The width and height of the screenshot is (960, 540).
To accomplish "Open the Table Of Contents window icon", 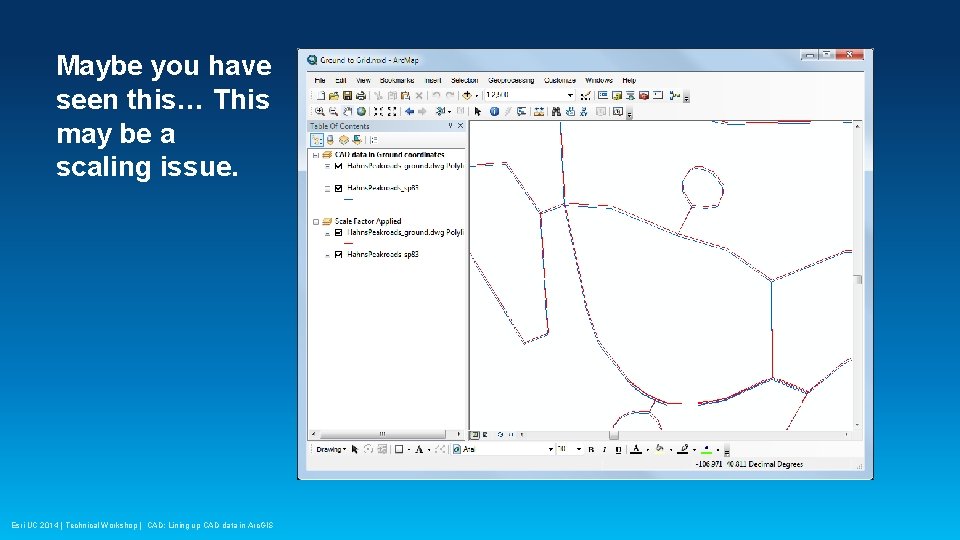I will coord(603,96).
